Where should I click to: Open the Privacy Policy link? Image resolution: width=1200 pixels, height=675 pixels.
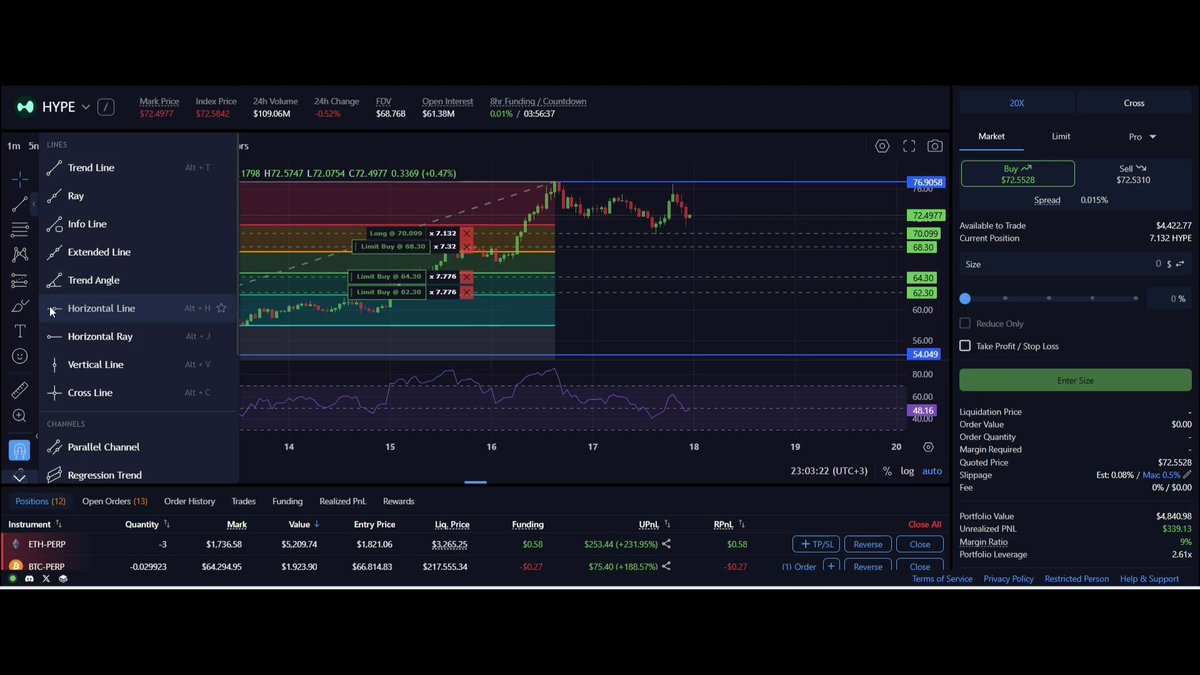point(1009,579)
